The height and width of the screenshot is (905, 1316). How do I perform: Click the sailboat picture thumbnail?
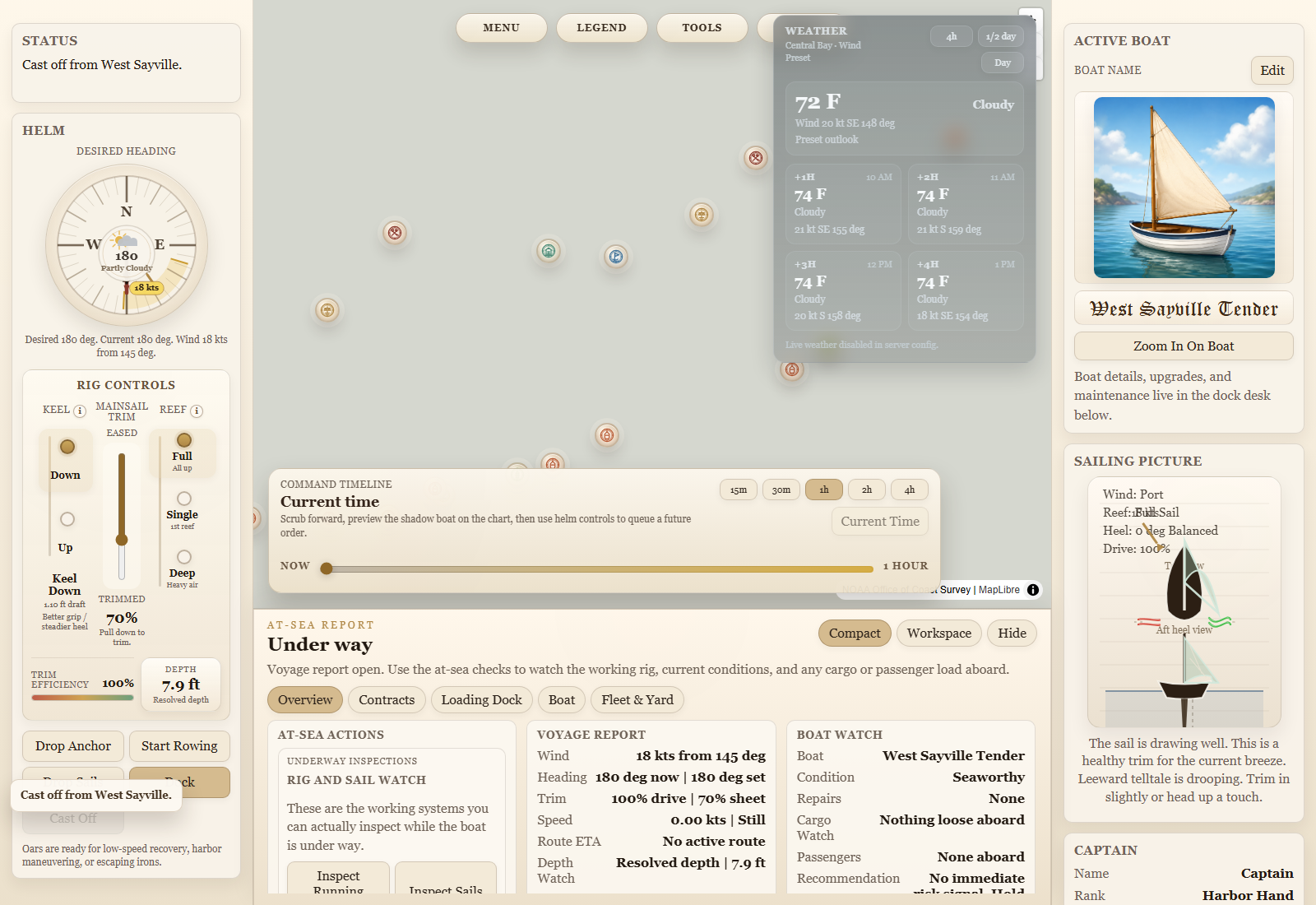tap(1184, 188)
